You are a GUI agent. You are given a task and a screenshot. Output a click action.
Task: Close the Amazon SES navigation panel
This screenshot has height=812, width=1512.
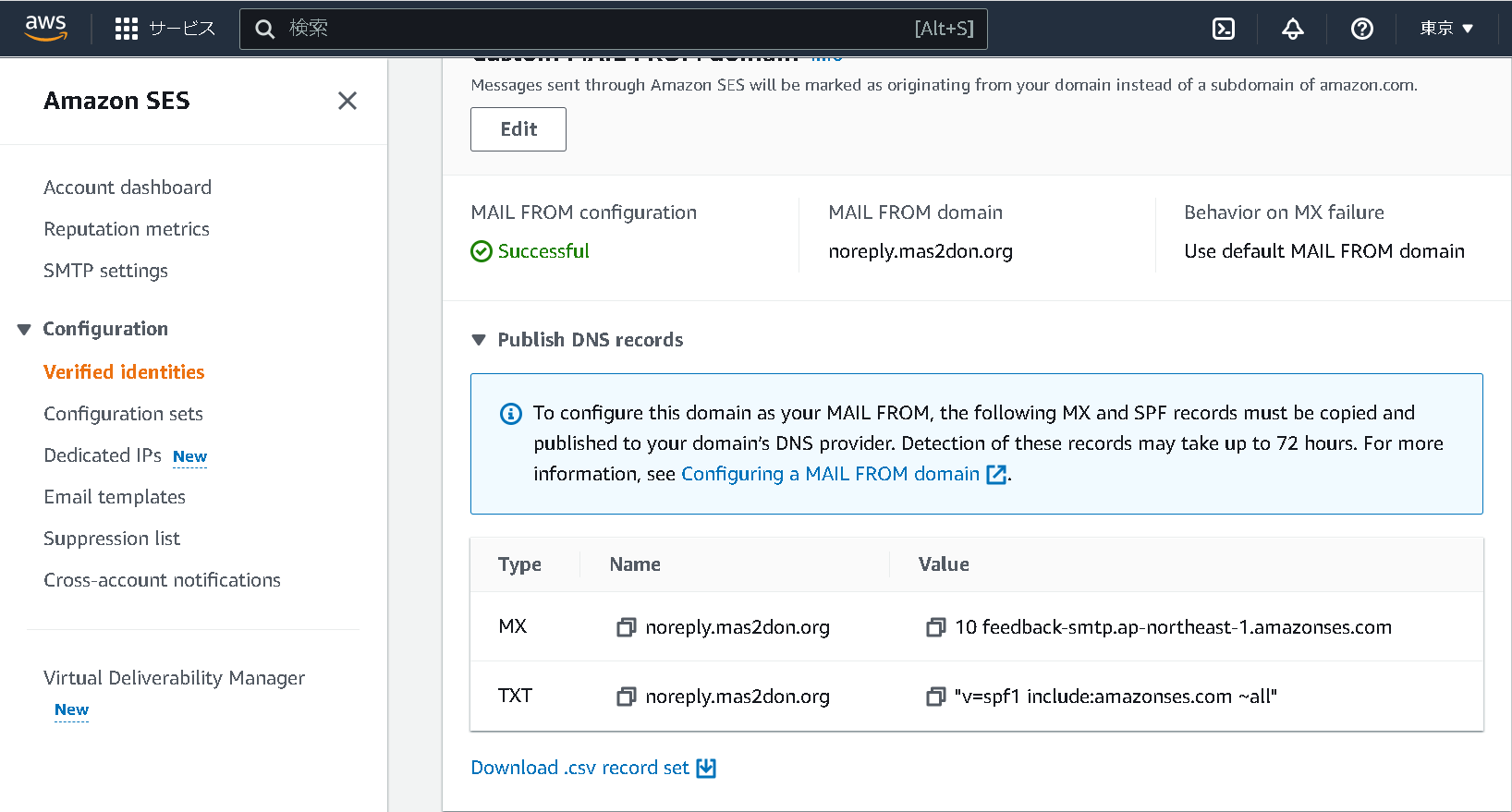[x=348, y=101]
